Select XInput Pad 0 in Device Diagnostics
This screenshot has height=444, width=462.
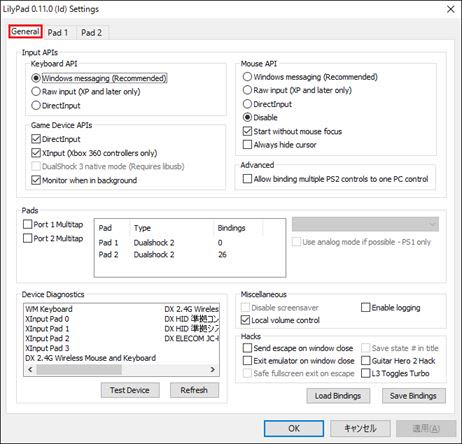point(47,319)
